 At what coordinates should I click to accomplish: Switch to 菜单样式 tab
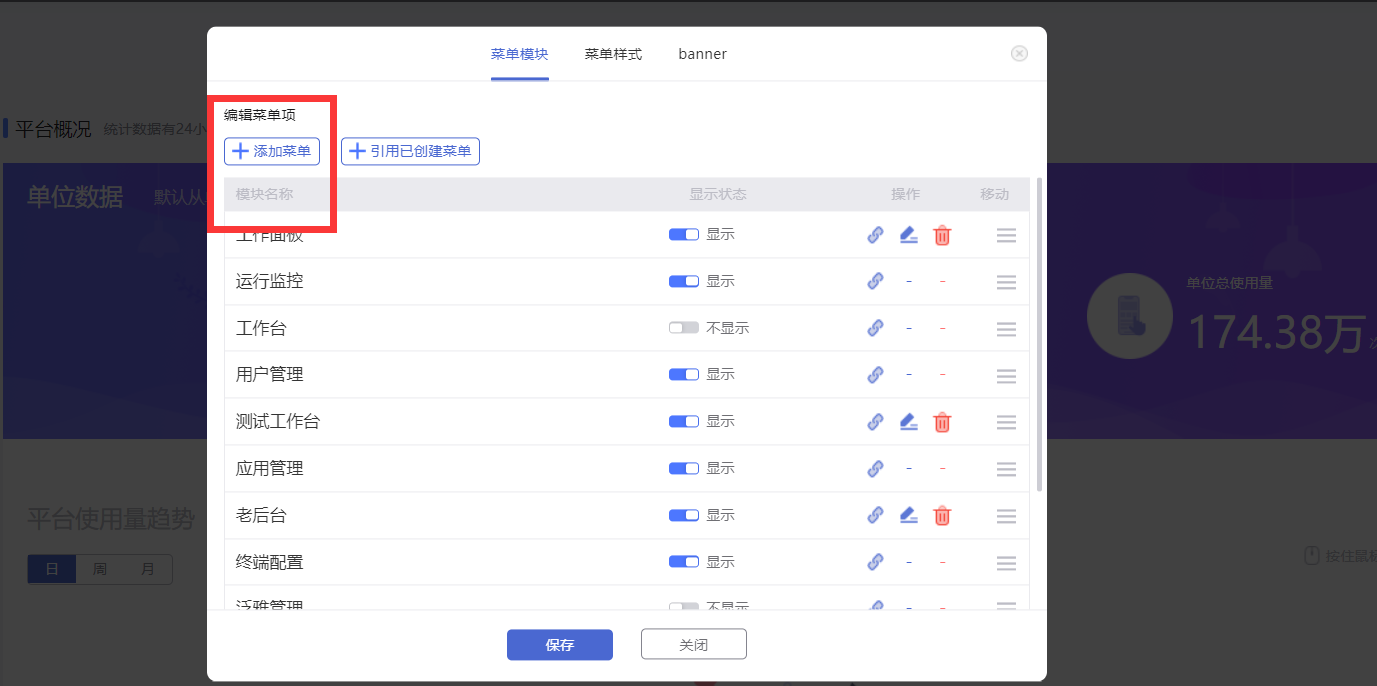613,54
